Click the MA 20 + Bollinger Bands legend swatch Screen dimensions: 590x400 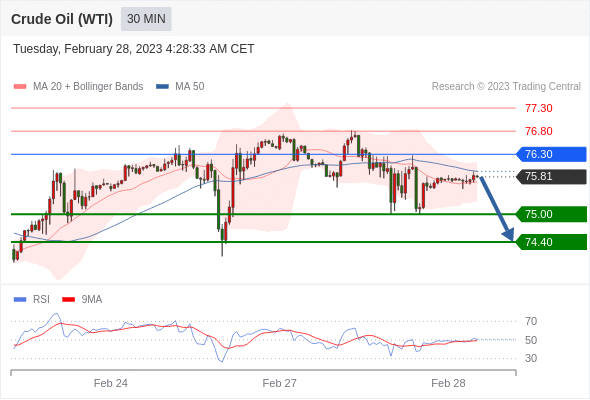tap(20, 87)
